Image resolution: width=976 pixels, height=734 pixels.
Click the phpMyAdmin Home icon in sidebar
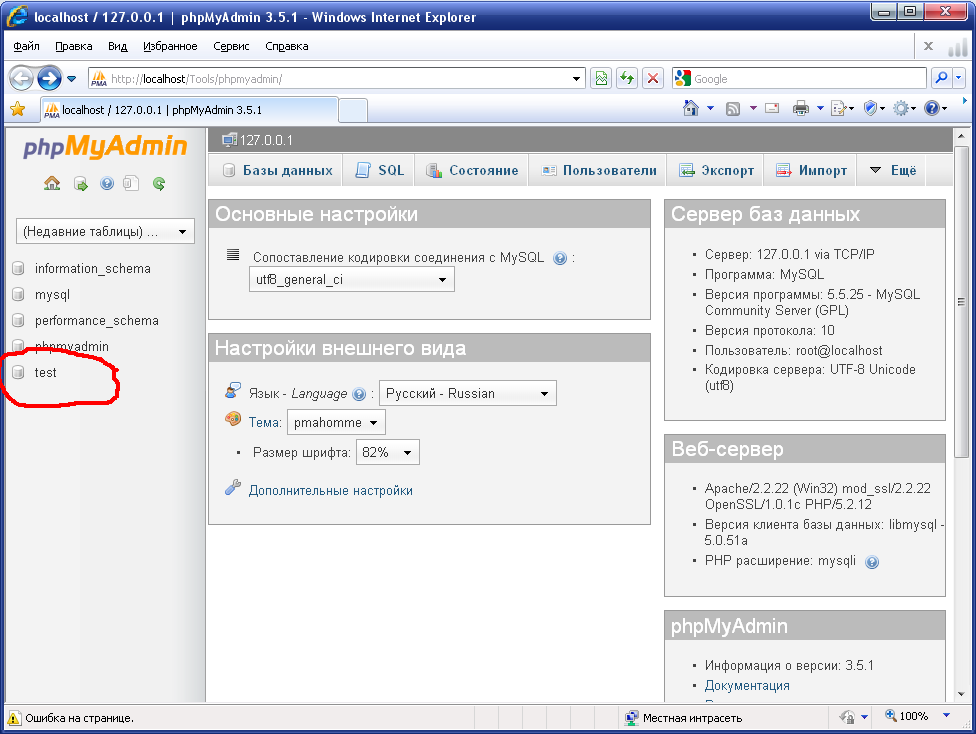52,183
